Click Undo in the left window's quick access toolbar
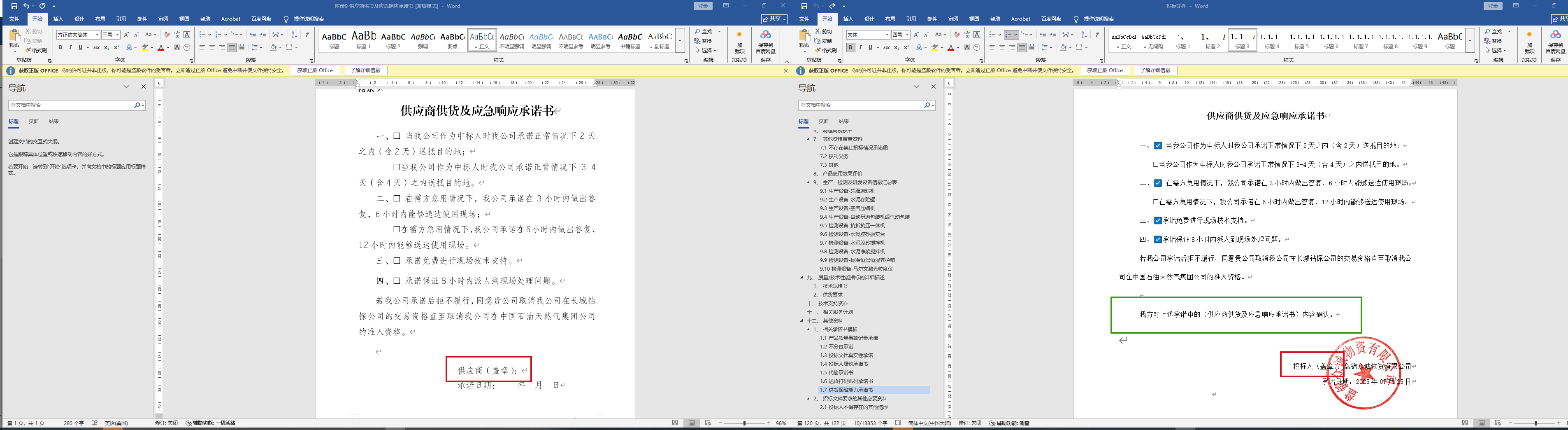Viewport: 1568px width, 430px height. coord(26,6)
